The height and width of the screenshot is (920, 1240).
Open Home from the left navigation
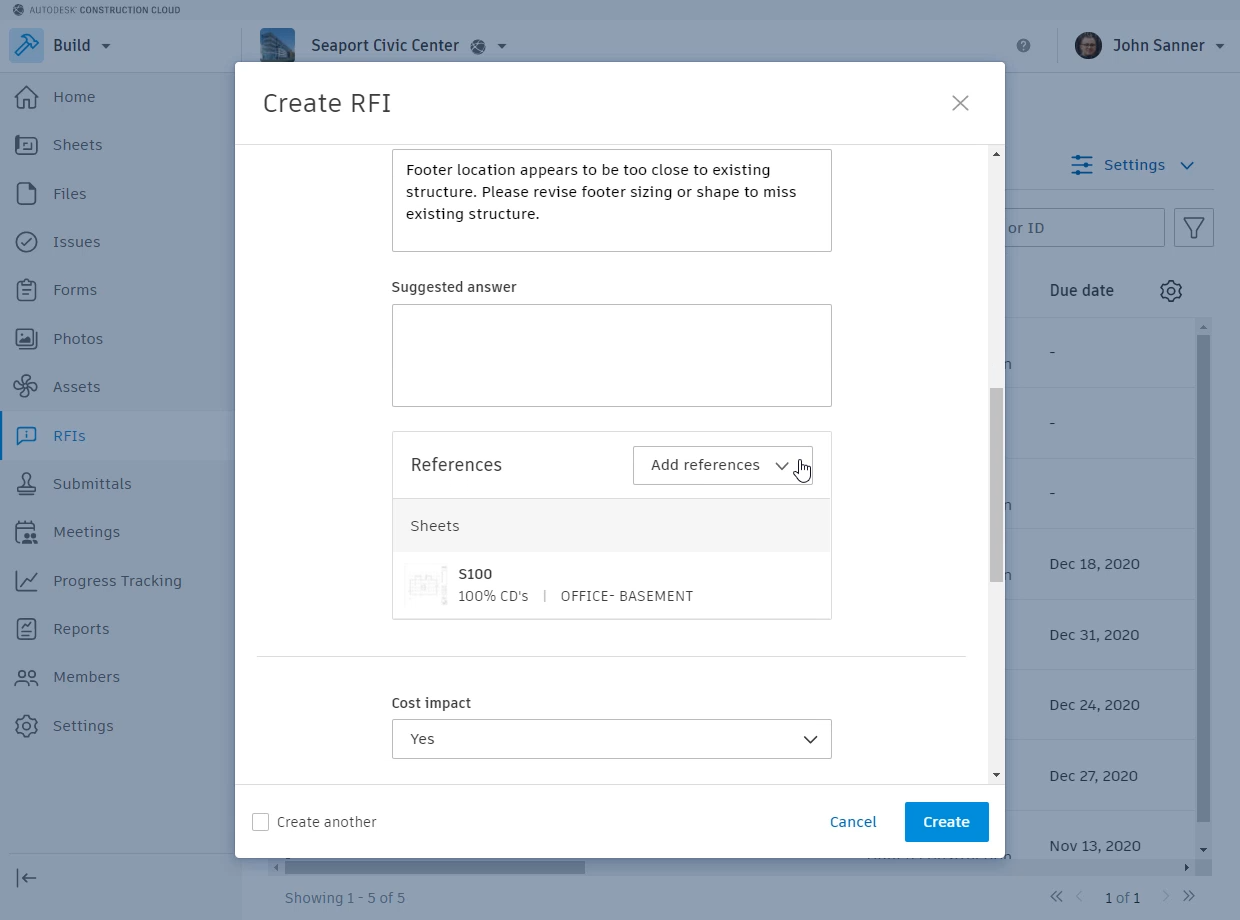(27, 96)
